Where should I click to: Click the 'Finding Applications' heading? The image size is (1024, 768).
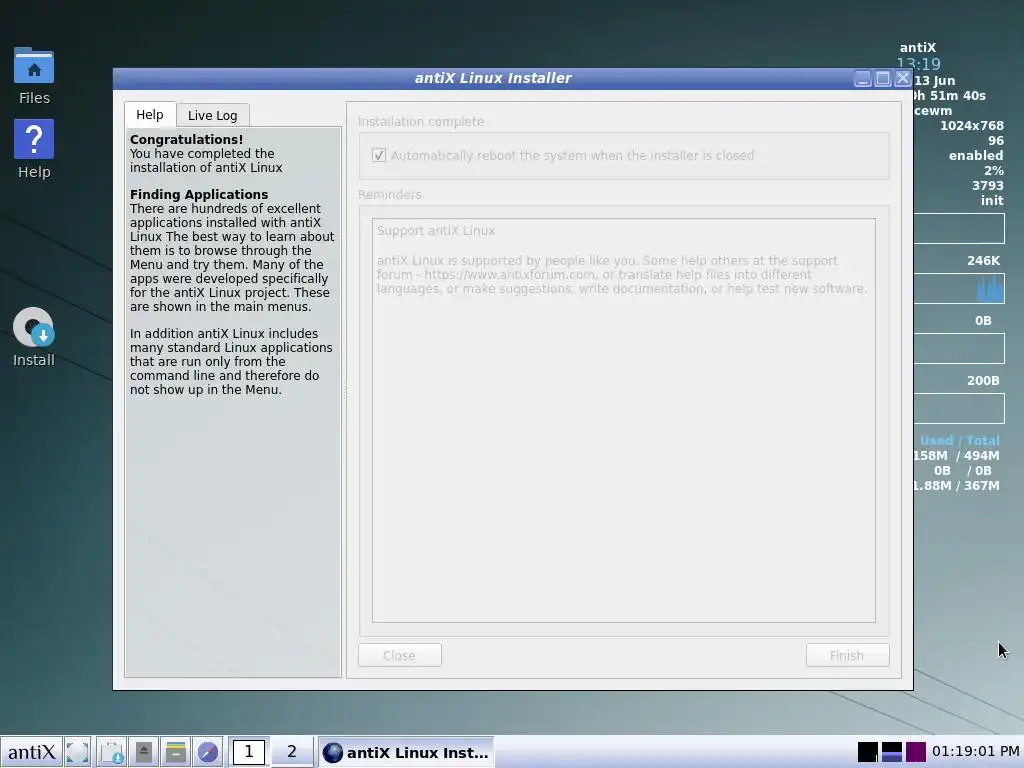[x=199, y=195]
